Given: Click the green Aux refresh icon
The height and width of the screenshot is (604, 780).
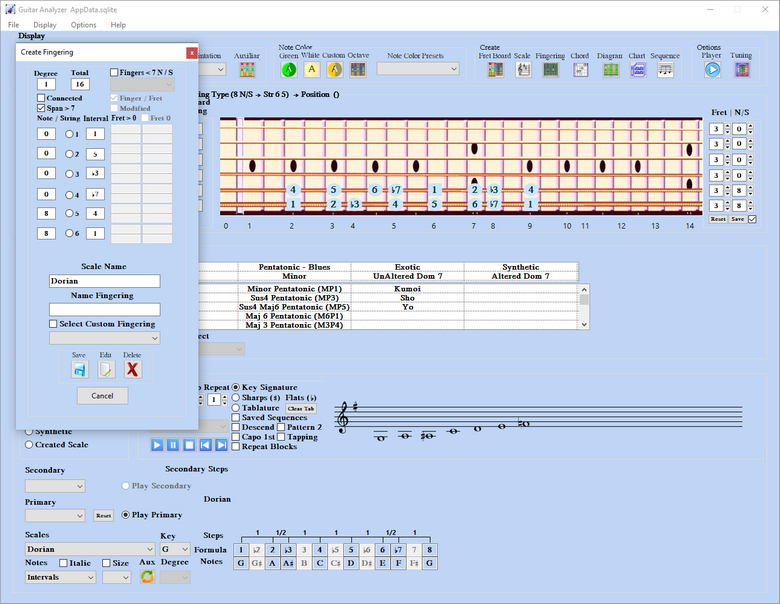Looking at the screenshot, I should 147,577.
